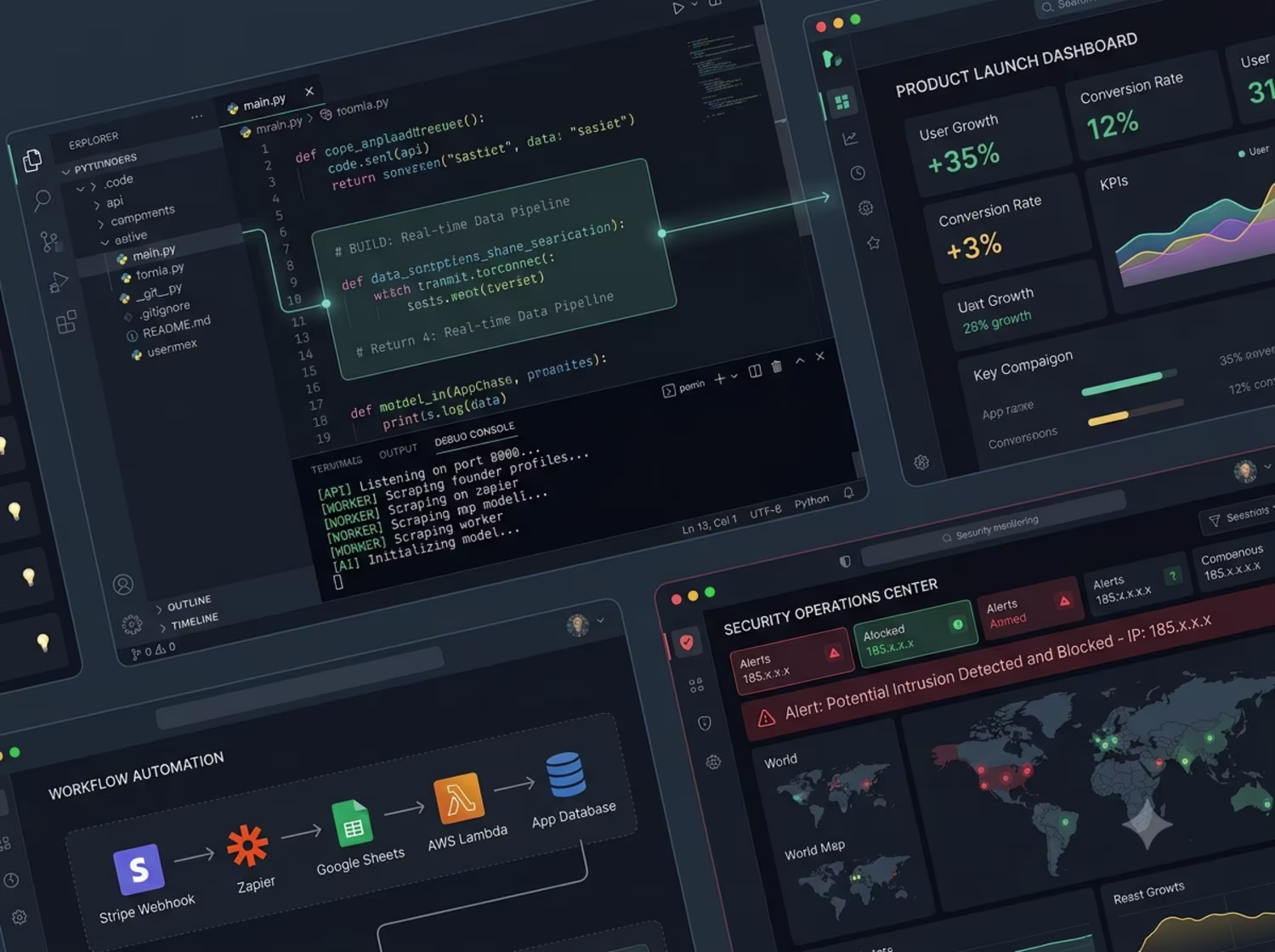Switch to the DEBUG CONSOLE tab

tap(474, 434)
